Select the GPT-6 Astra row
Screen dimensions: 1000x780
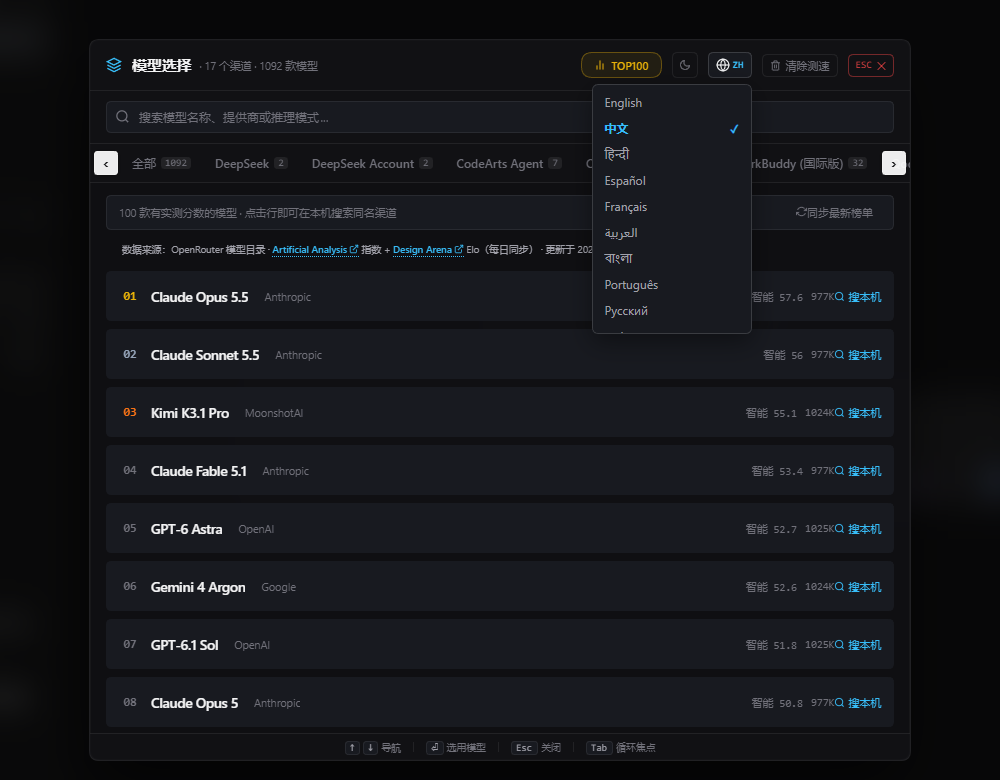click(x=499, y=529)
